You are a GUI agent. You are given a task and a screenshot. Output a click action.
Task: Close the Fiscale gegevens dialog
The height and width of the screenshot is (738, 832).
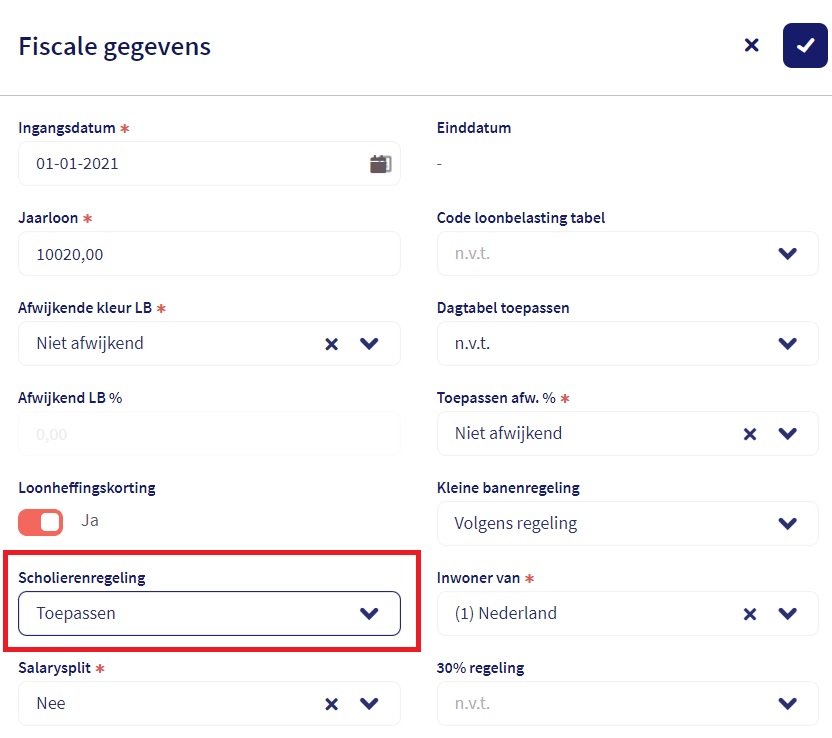[752, 45]
